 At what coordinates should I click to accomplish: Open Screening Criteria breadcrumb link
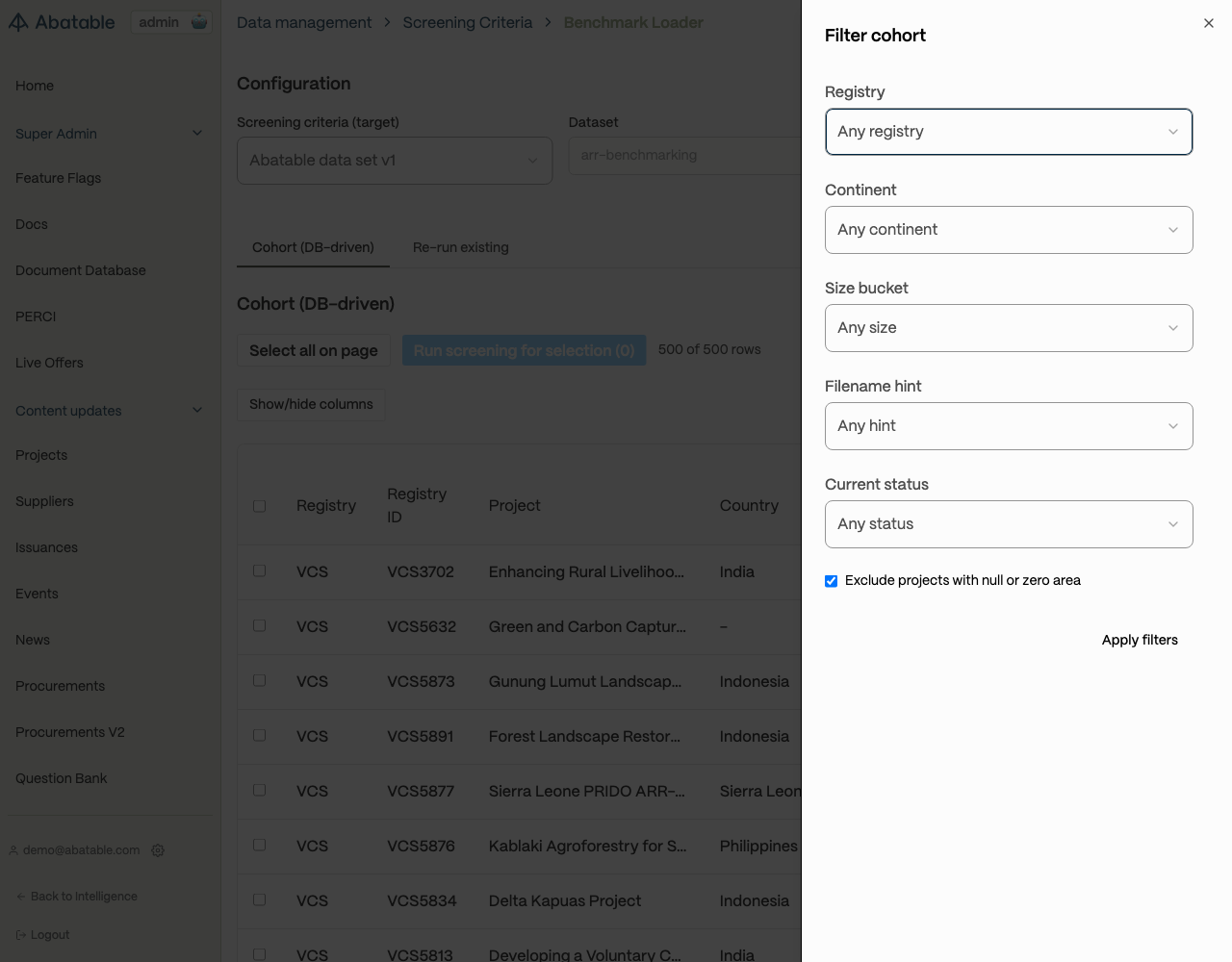pos(468,22)
